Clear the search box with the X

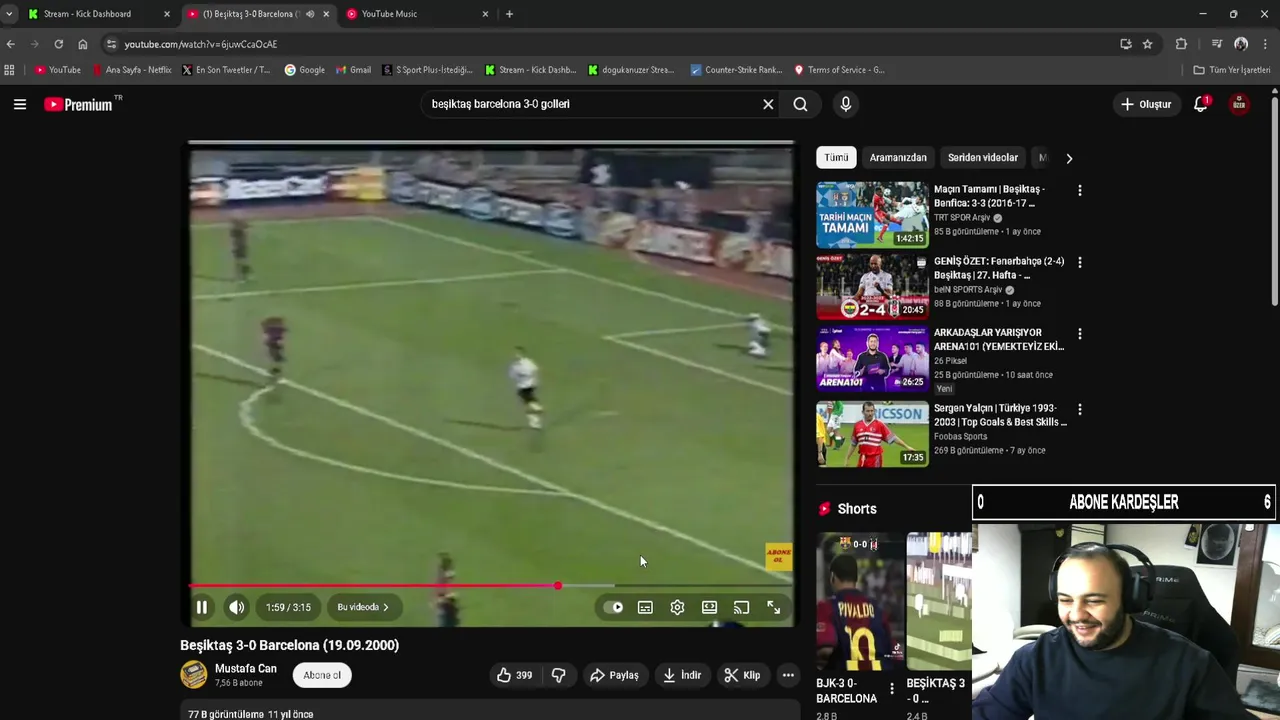[x=768, y=104]
